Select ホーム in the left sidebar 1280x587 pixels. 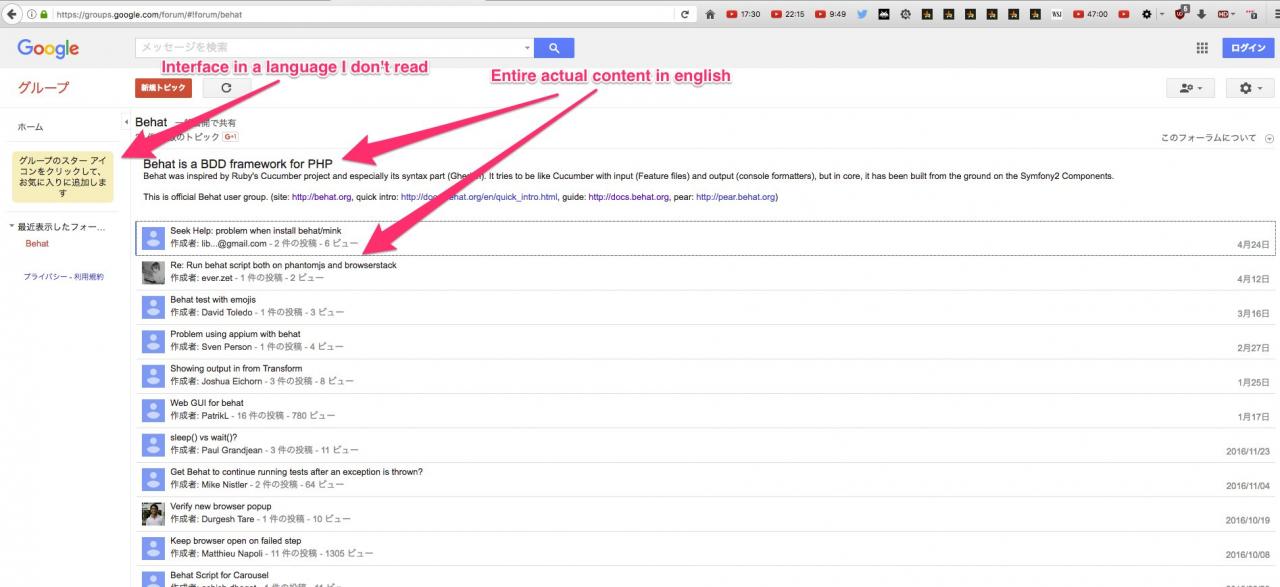tap(30, 127)
